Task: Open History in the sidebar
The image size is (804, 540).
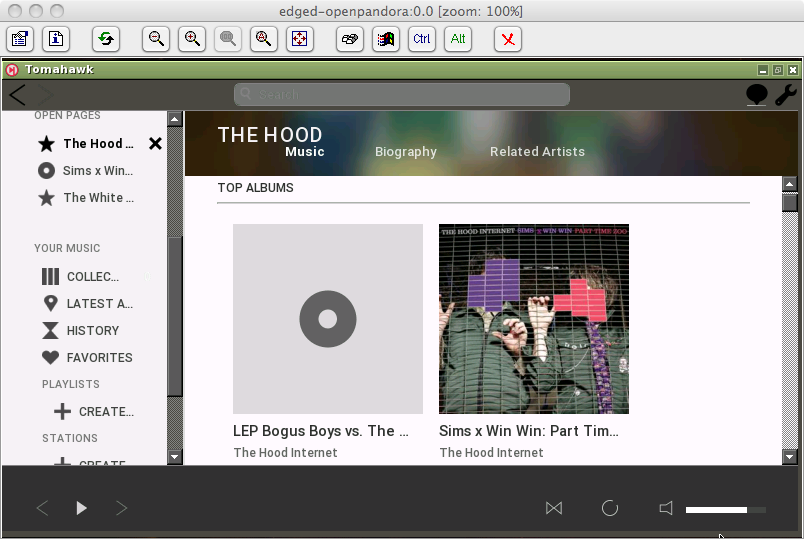Action: click(92, 330)
